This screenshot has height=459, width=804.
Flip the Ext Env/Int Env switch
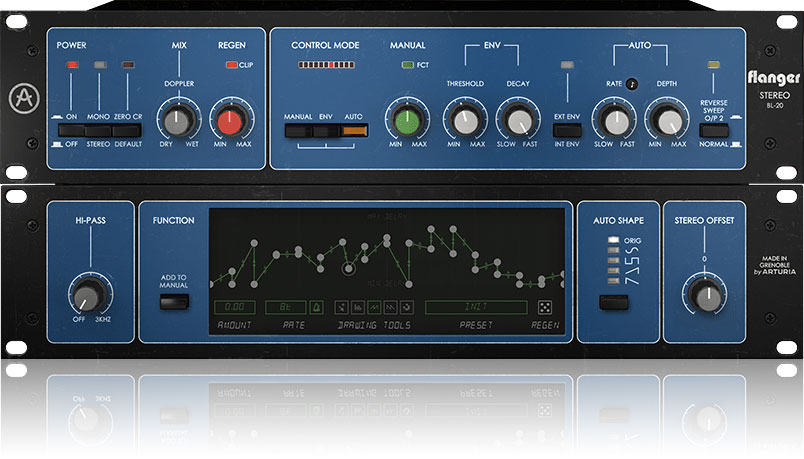pos(567,130)
